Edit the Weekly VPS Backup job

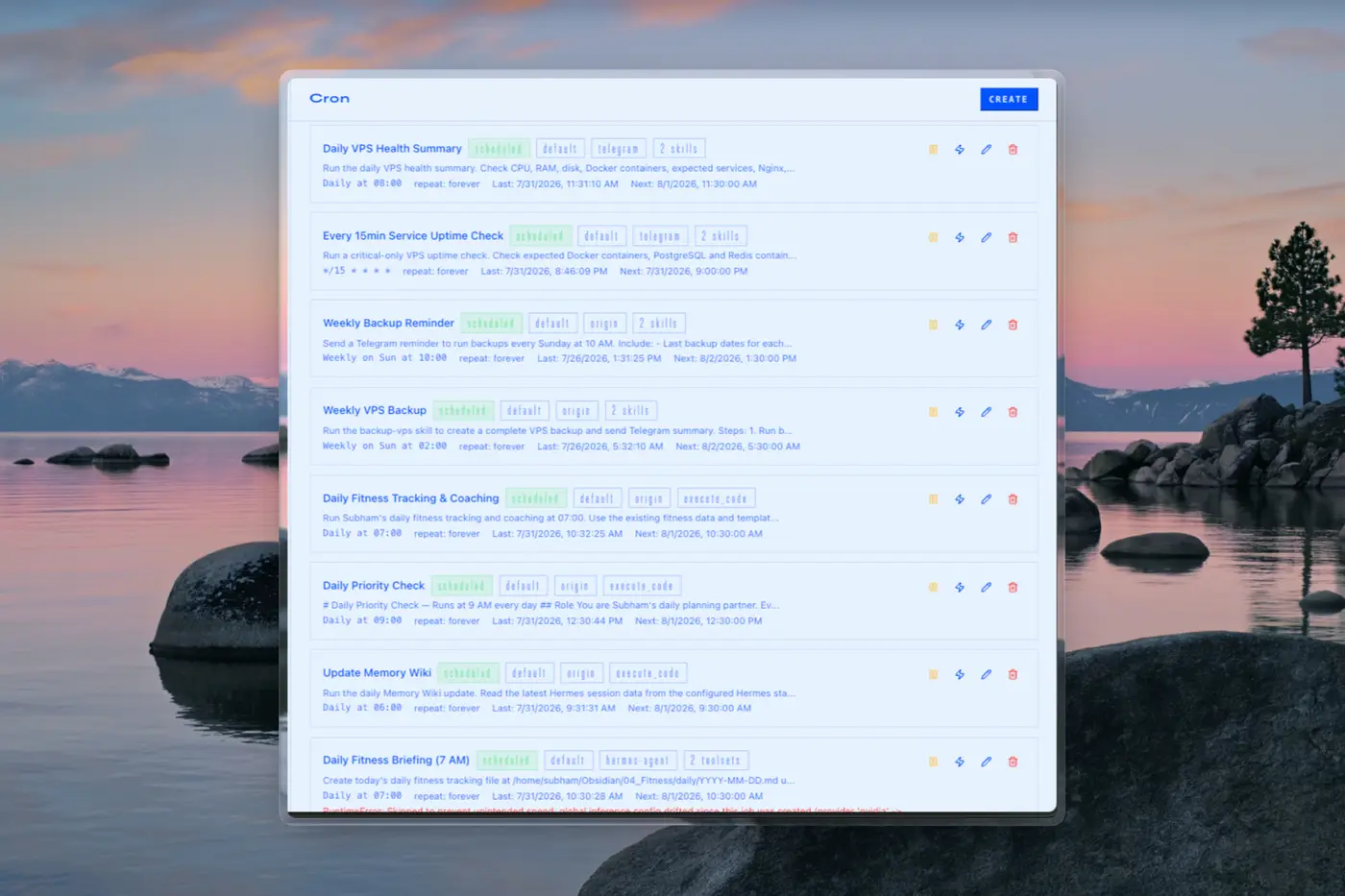(x=986, y=412)
